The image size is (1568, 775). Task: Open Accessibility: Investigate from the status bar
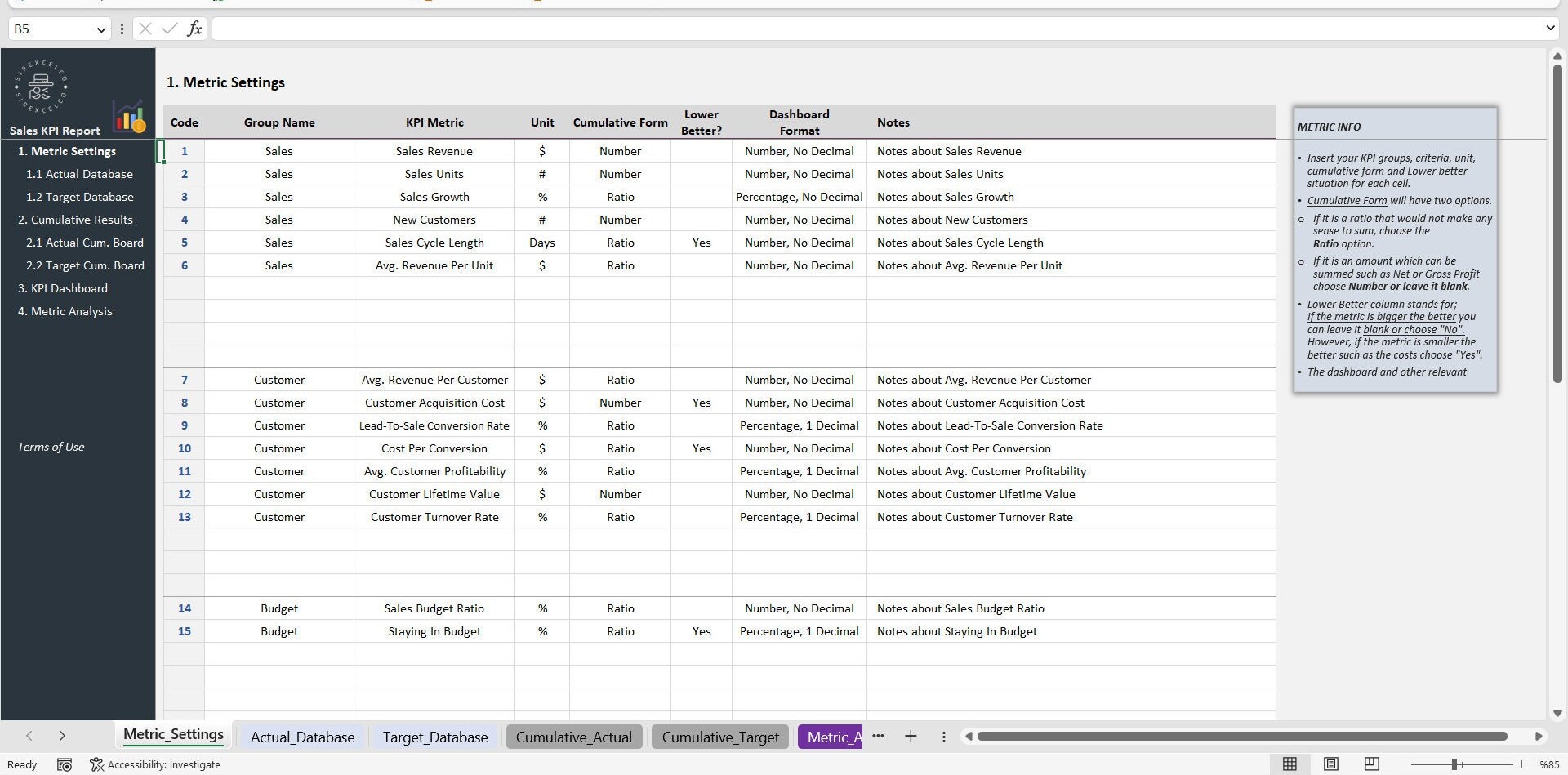(155, 764)
